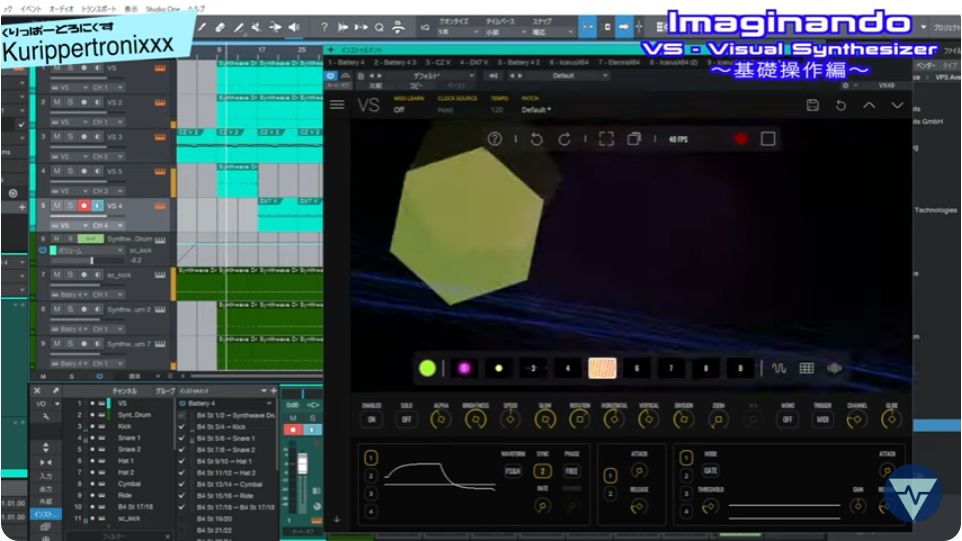Select the Cymbal channel in channel list
Image resolution: width=962 pixels, height=541 pixels.
(129, 483)
